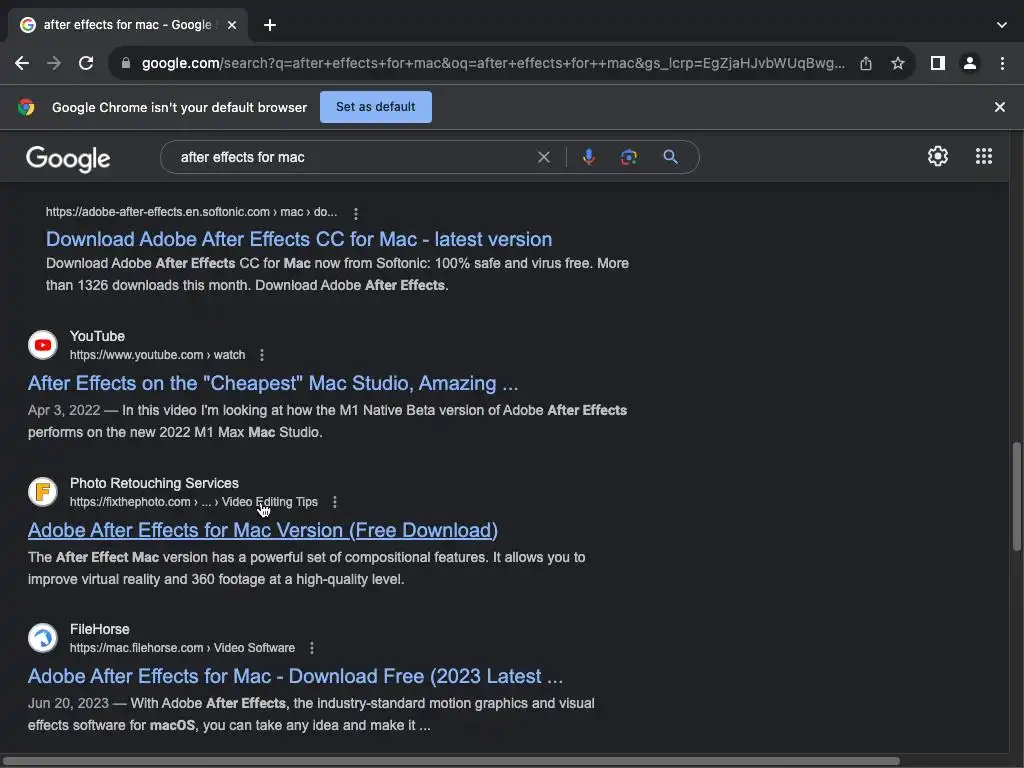Submit search with magnifying glass
Viewport: 1024px width, 768px height.
tap(670, 157)
